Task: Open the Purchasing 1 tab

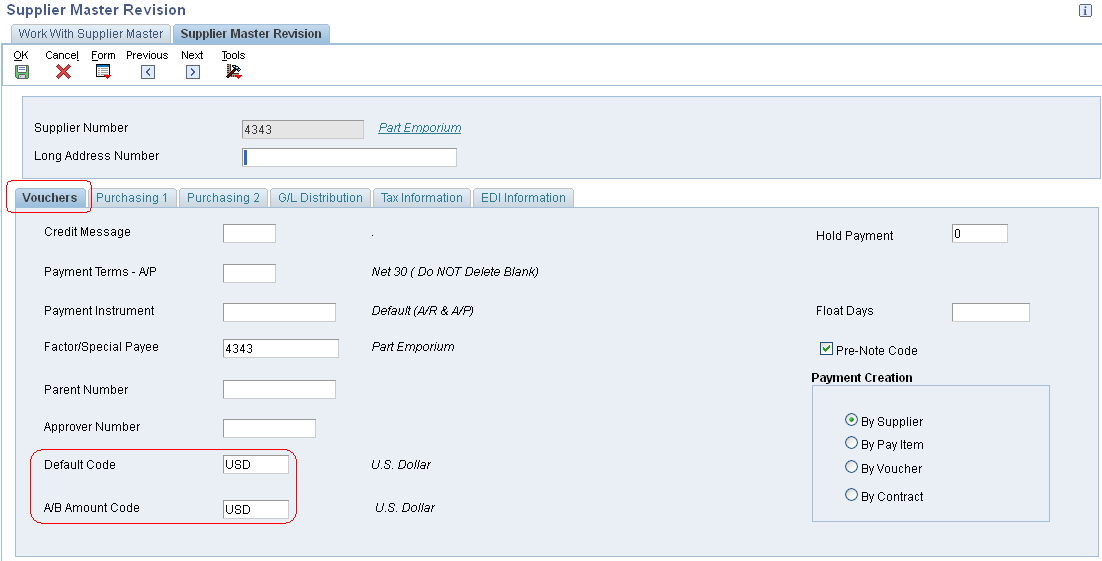Action: [x=131, y=198]
